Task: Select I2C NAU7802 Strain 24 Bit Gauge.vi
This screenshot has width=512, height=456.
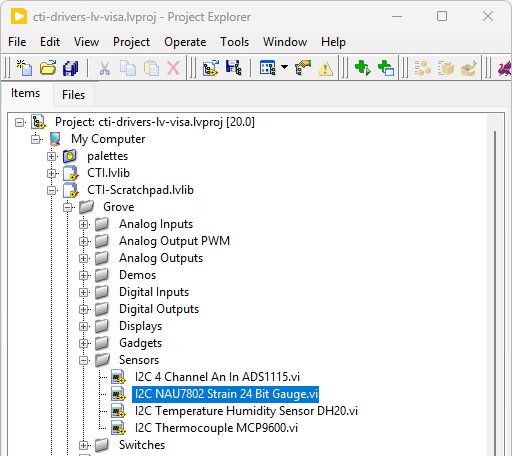Action: pos(226,394)
